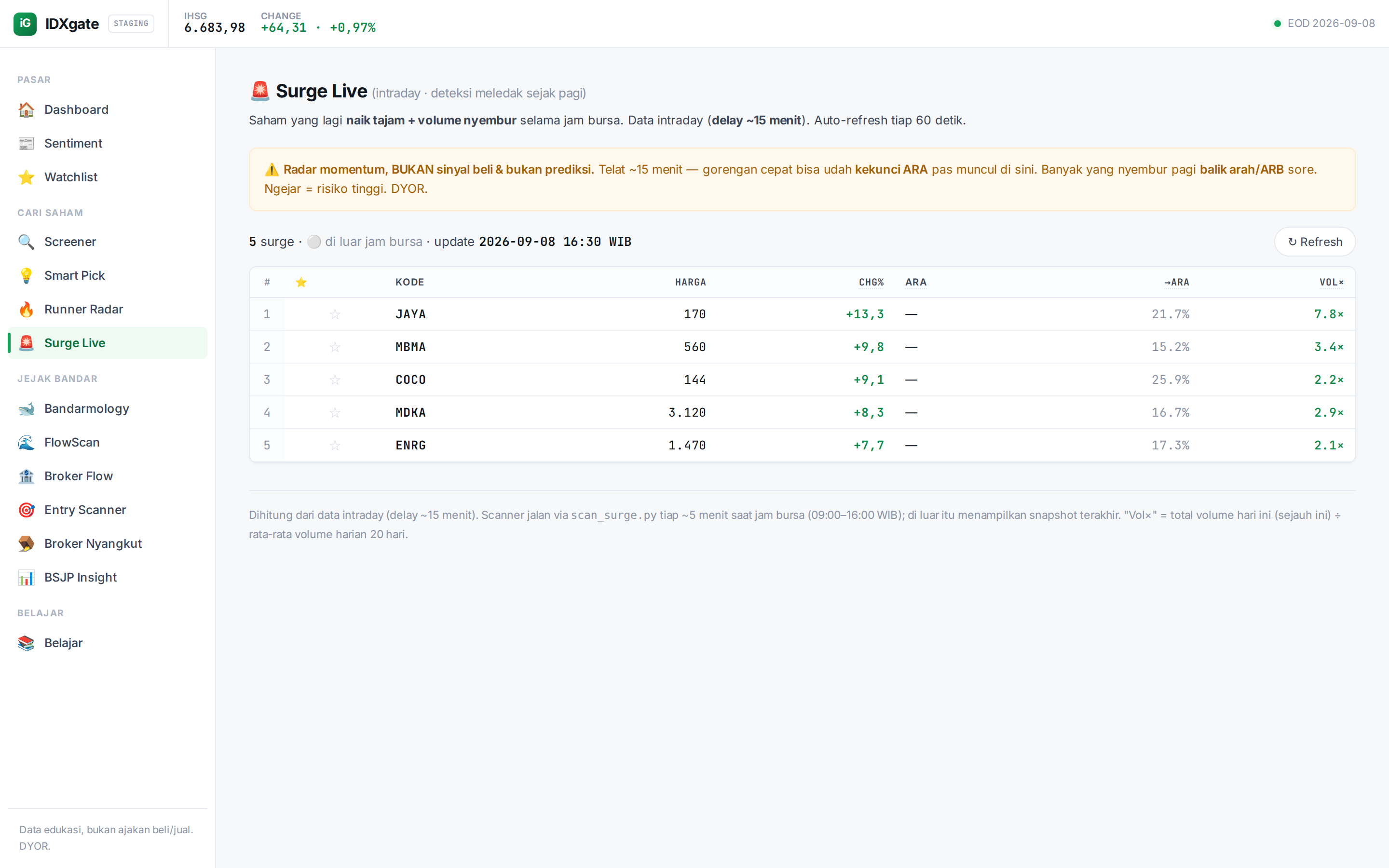Image resolution: width=1389 pixels, height=868 pixels.
Task: Select Entry Scanner in sidebar
Action: click(x=108, y=510)
